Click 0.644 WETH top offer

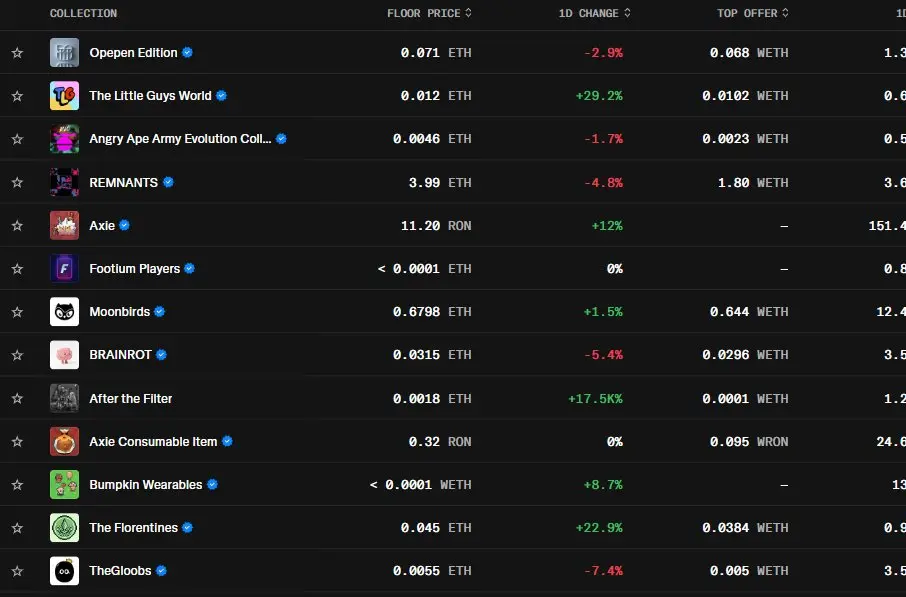[x=749, y=312]
